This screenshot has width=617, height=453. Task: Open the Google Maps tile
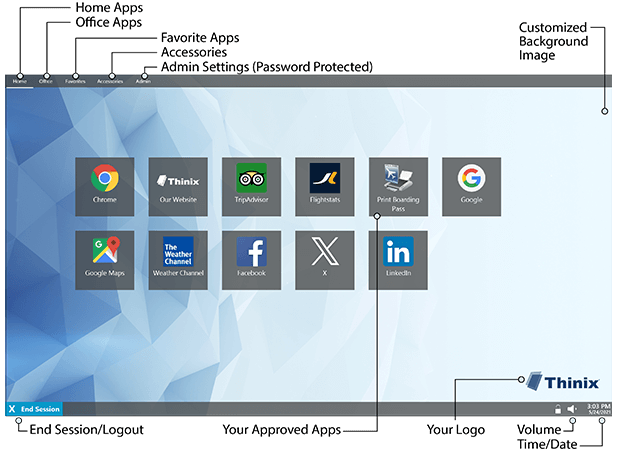coord(105,260)
